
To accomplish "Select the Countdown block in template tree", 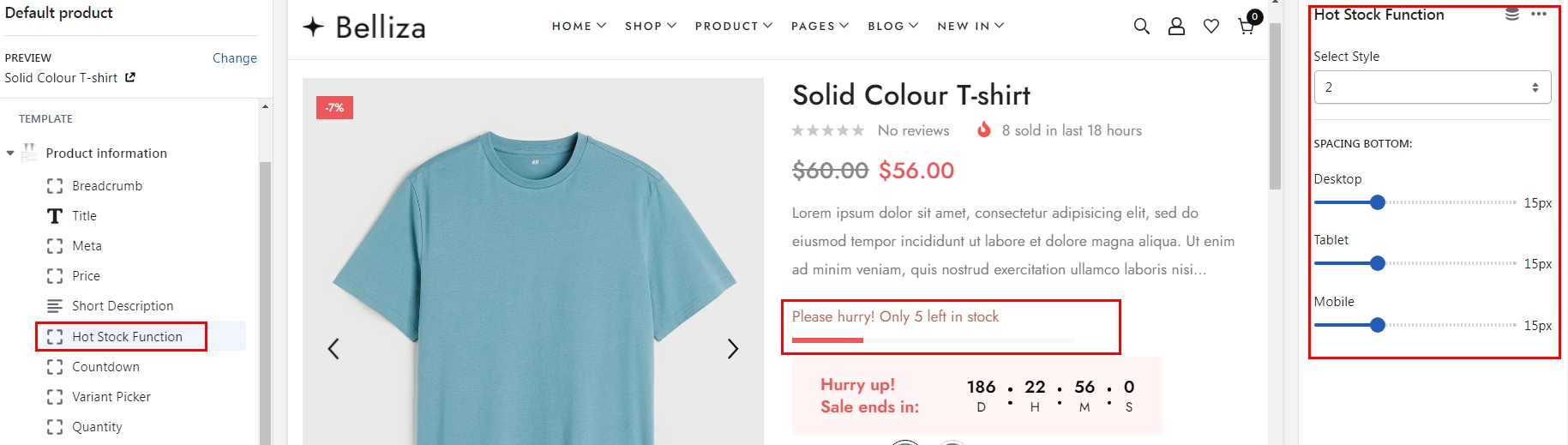I will [x=105, y=367].
